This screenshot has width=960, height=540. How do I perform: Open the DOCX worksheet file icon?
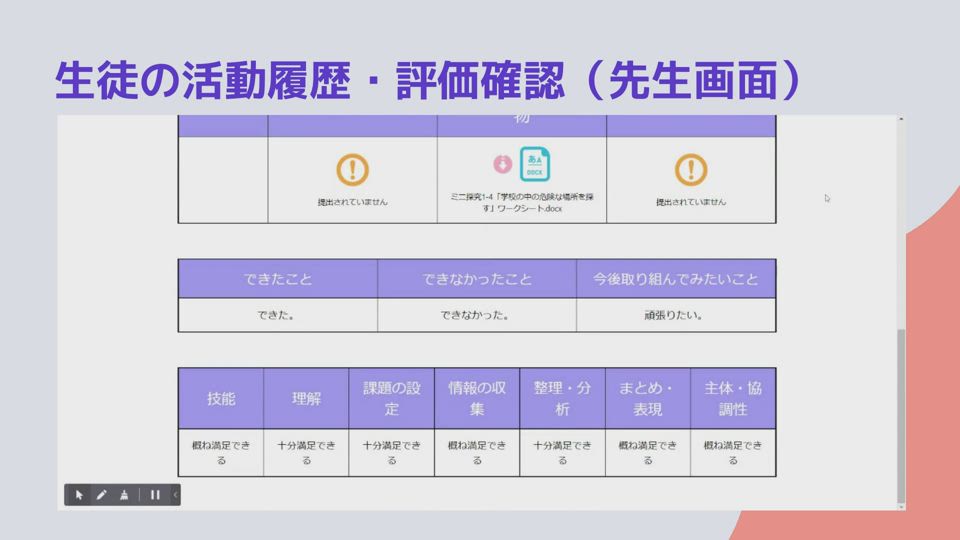(x=533, y=163)
